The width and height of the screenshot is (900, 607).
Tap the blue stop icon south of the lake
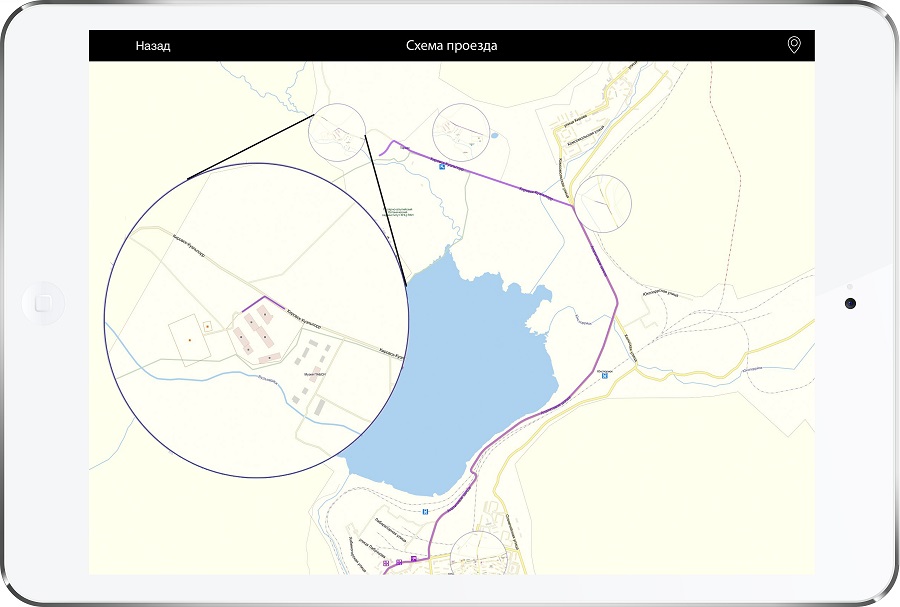[425, 511]
